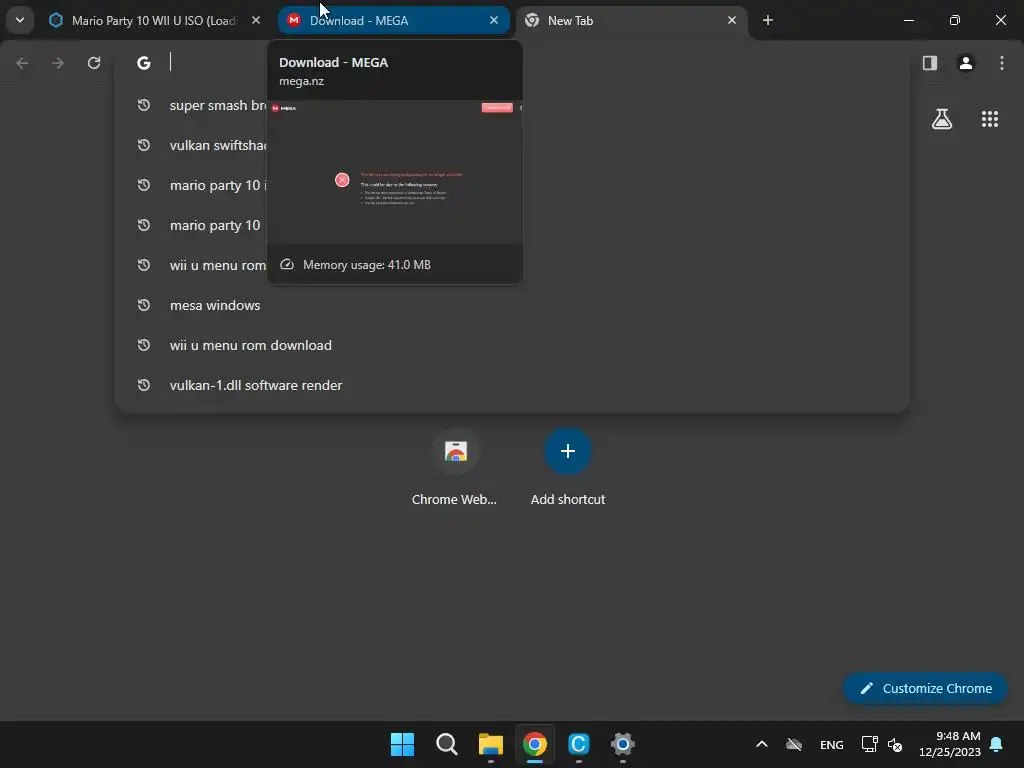This screenshot has width=1024, height=768.
Task: Open the Chrome profile menu
Action: [x=966, y=63]
